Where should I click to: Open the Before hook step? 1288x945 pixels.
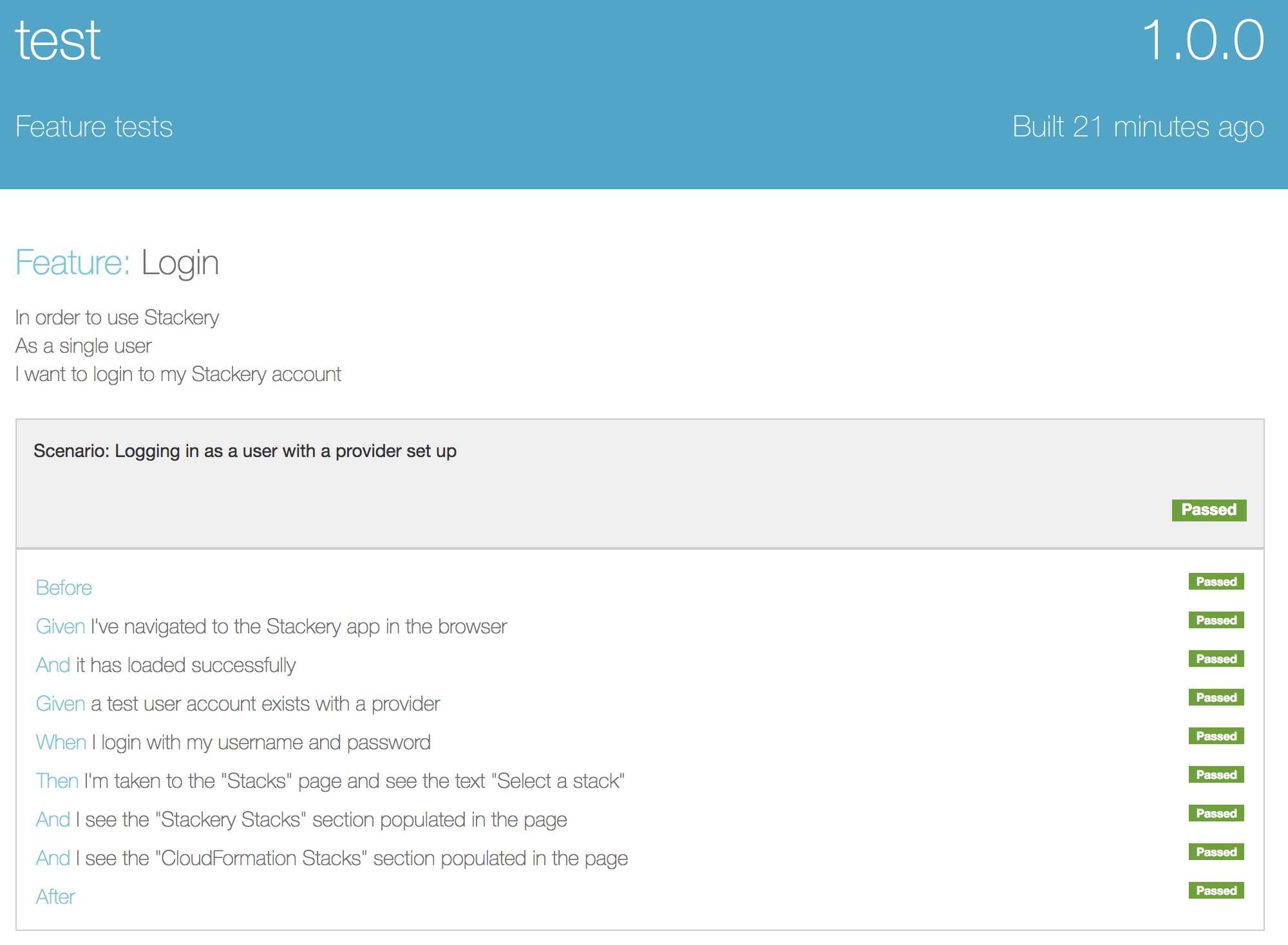[64, 588]
